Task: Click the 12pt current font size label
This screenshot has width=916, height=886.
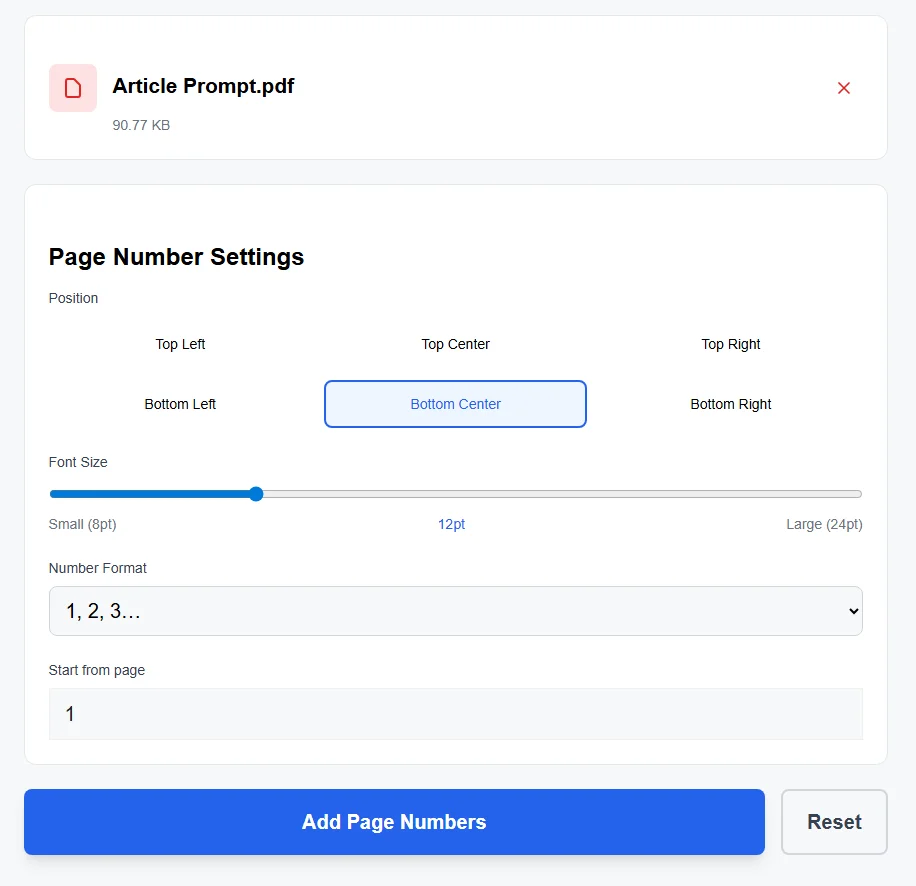Action: (x=452, y=523)
